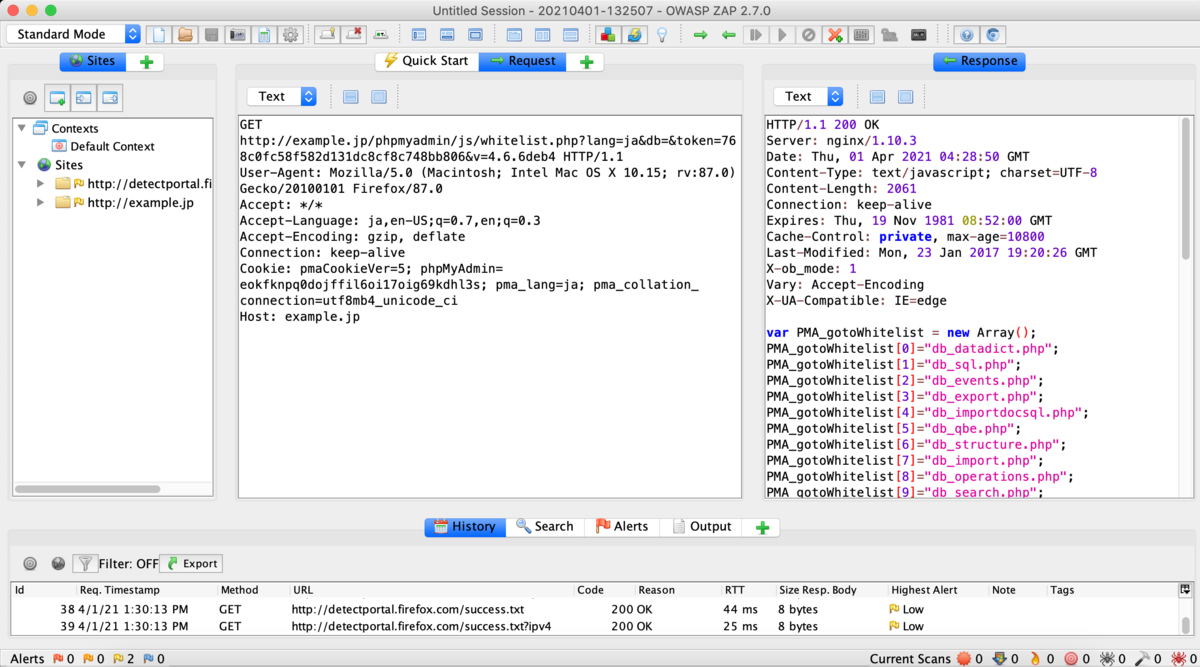This screenshot has width=1200, height=667.
Task: Click Submit and continue play icon
Action: (782, 35)
